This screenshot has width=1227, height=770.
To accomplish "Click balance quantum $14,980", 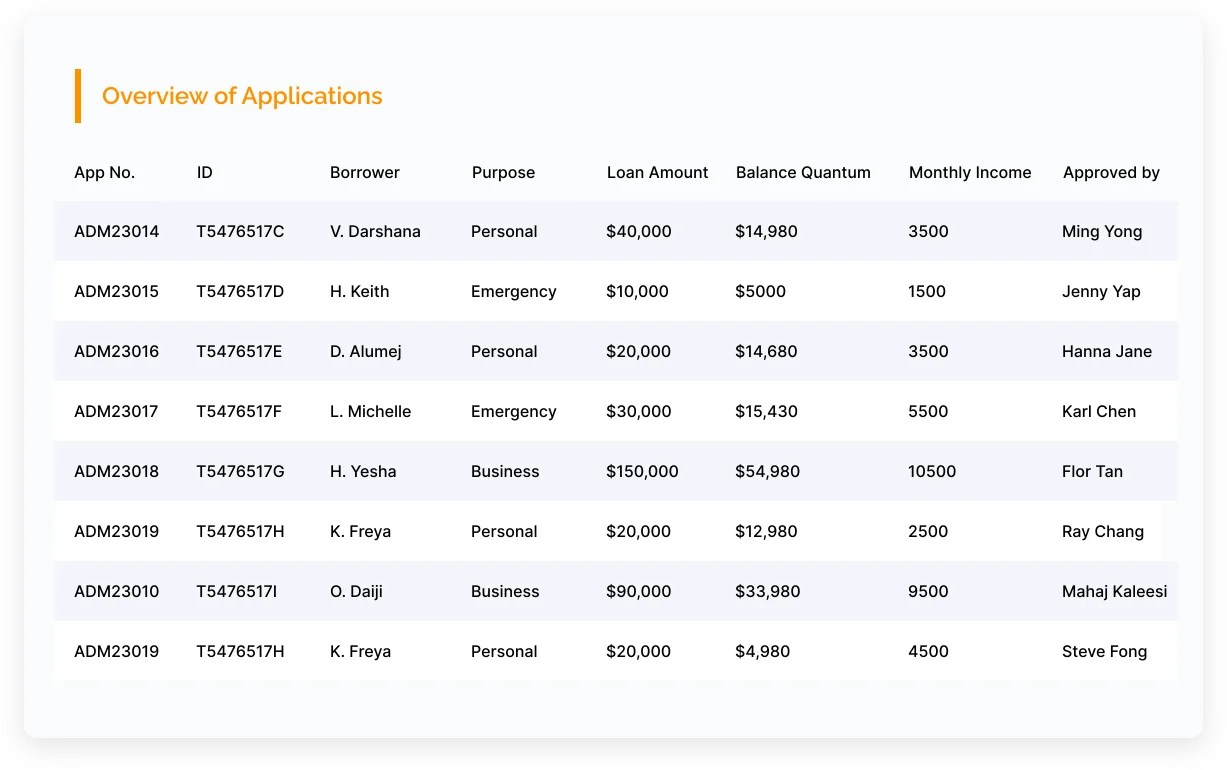I will 766,231.
